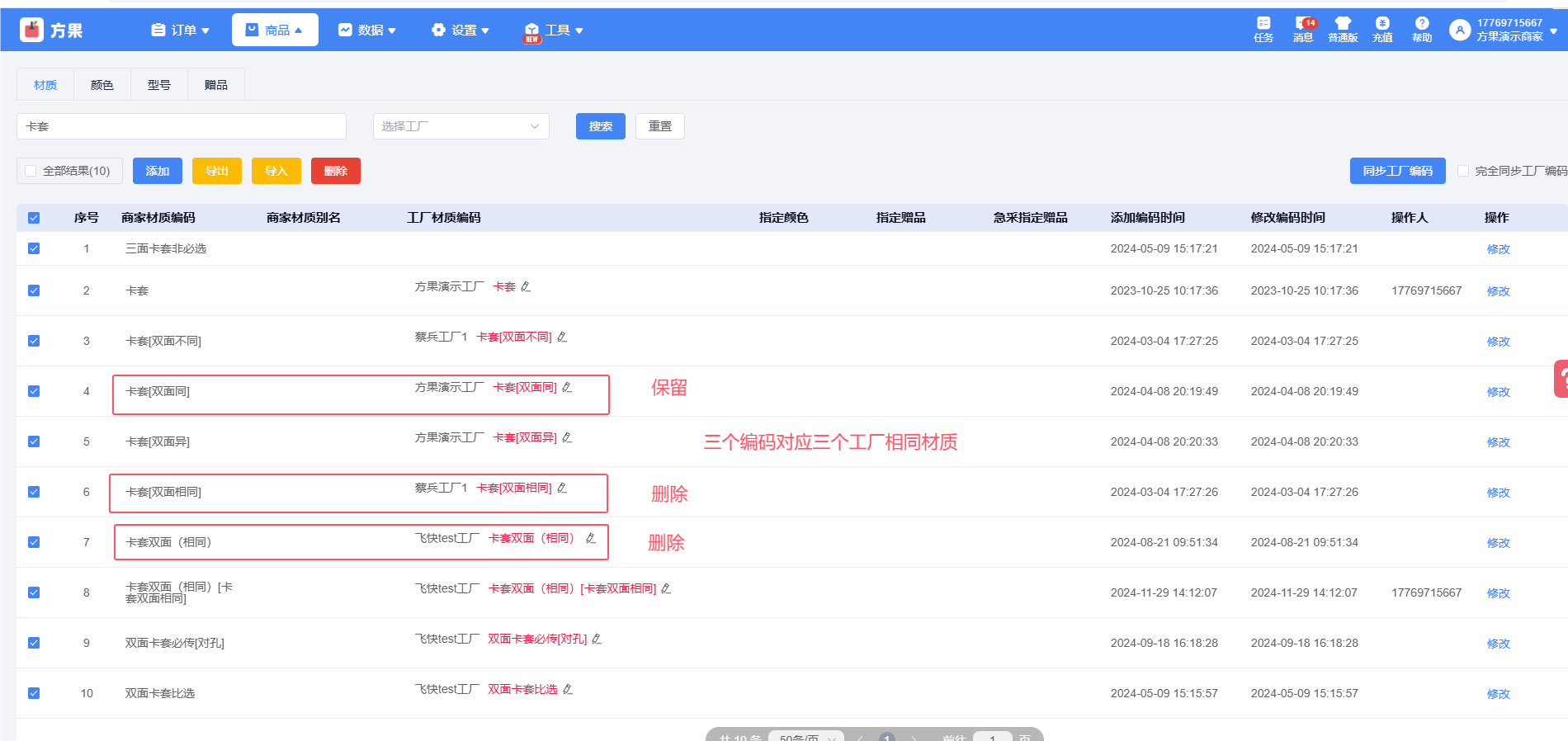Click the user avatar icon
Image resolution: width=1568 pixels, height=741 pixels.
[x=1460, y=31]
